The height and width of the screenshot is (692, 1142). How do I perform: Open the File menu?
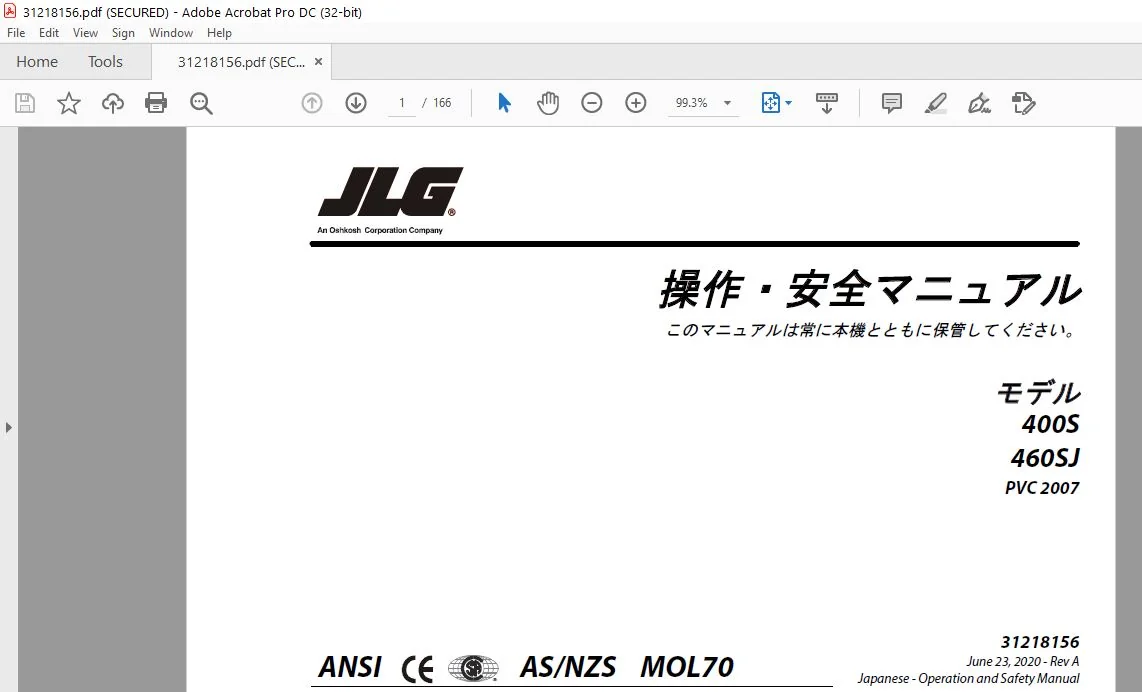(x=16, y=33)
